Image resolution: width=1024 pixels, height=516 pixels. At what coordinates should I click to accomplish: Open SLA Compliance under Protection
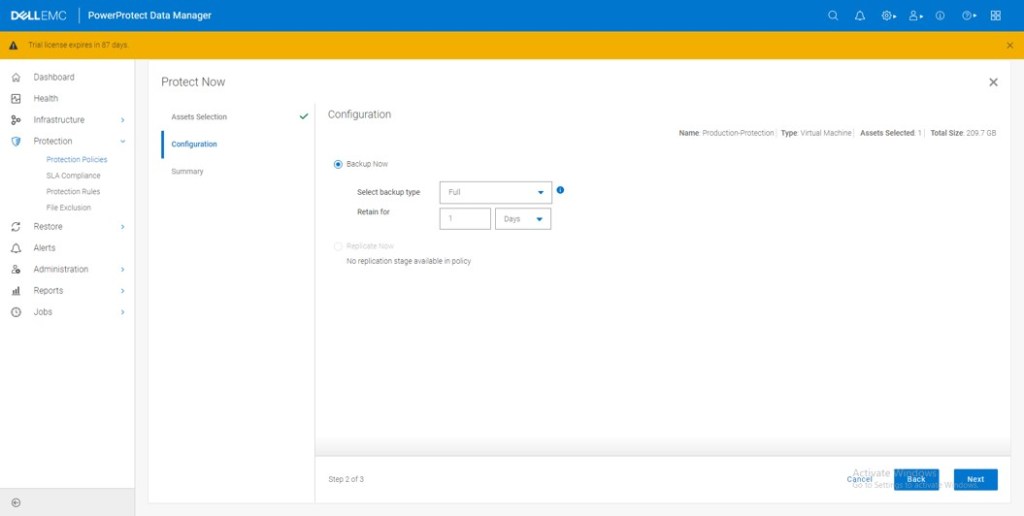(73, 176)
